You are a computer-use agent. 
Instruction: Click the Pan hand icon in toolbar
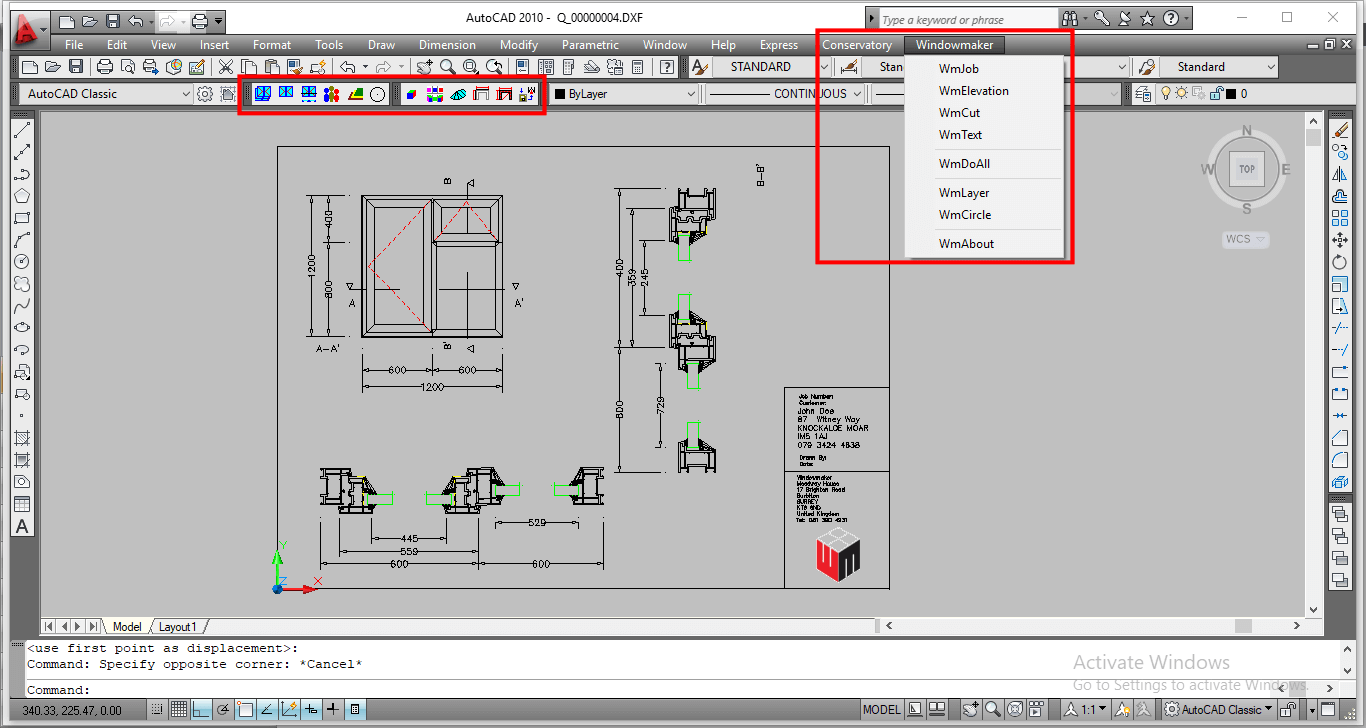pyautogui.click(x=425, y=67)
